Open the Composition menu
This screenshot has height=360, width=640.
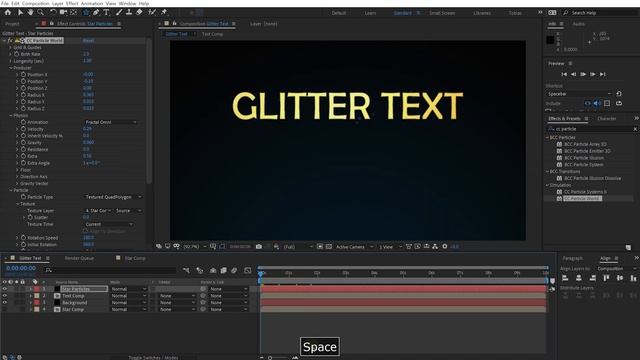click(36, 3)
